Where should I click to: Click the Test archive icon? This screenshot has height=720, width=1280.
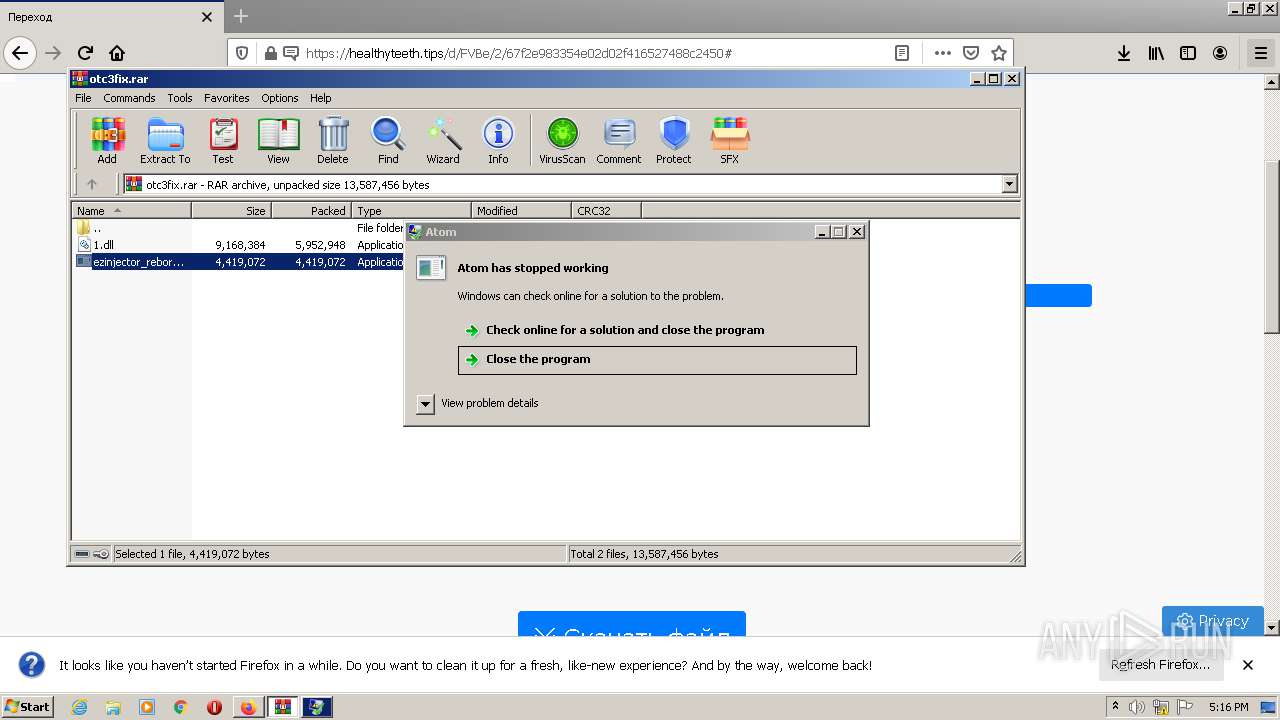click(x=223, y=140)
